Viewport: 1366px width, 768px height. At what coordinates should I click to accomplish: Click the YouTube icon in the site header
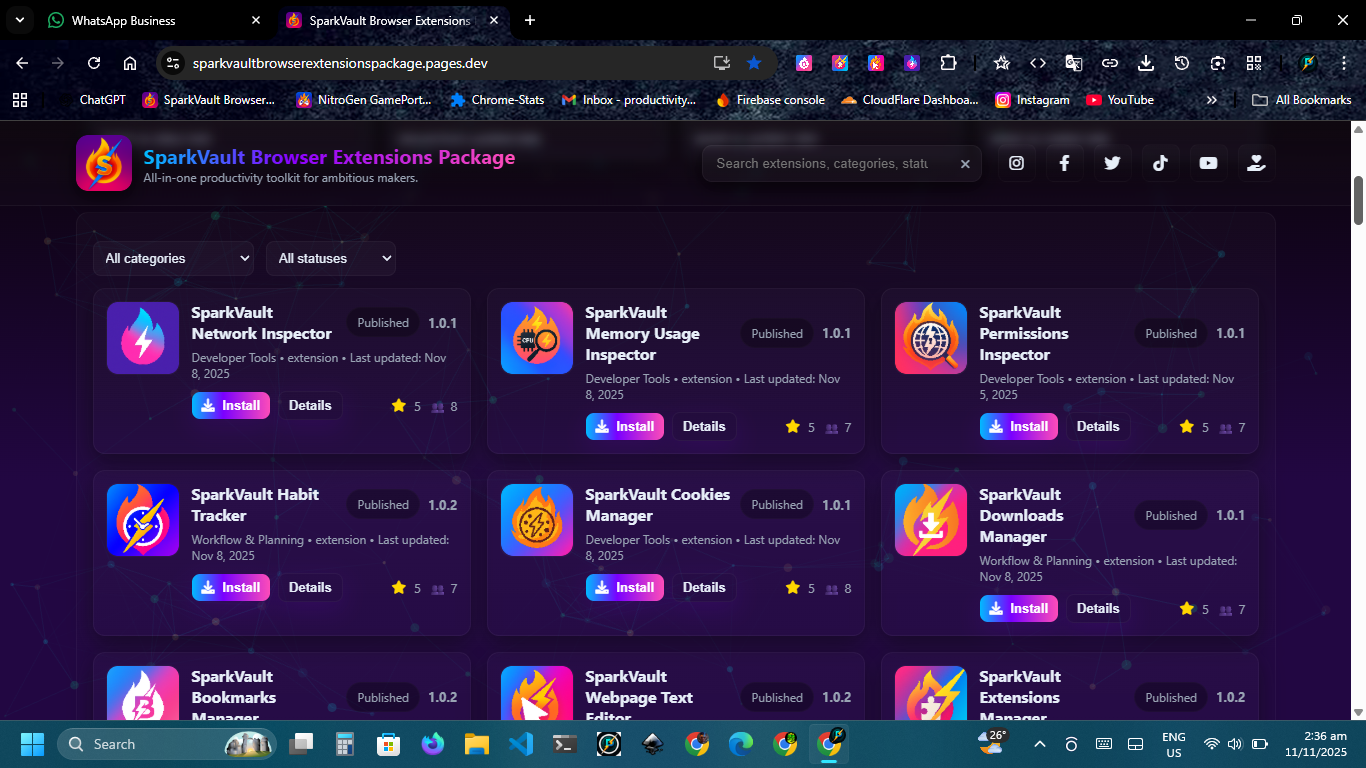[x=1208, y=162]
